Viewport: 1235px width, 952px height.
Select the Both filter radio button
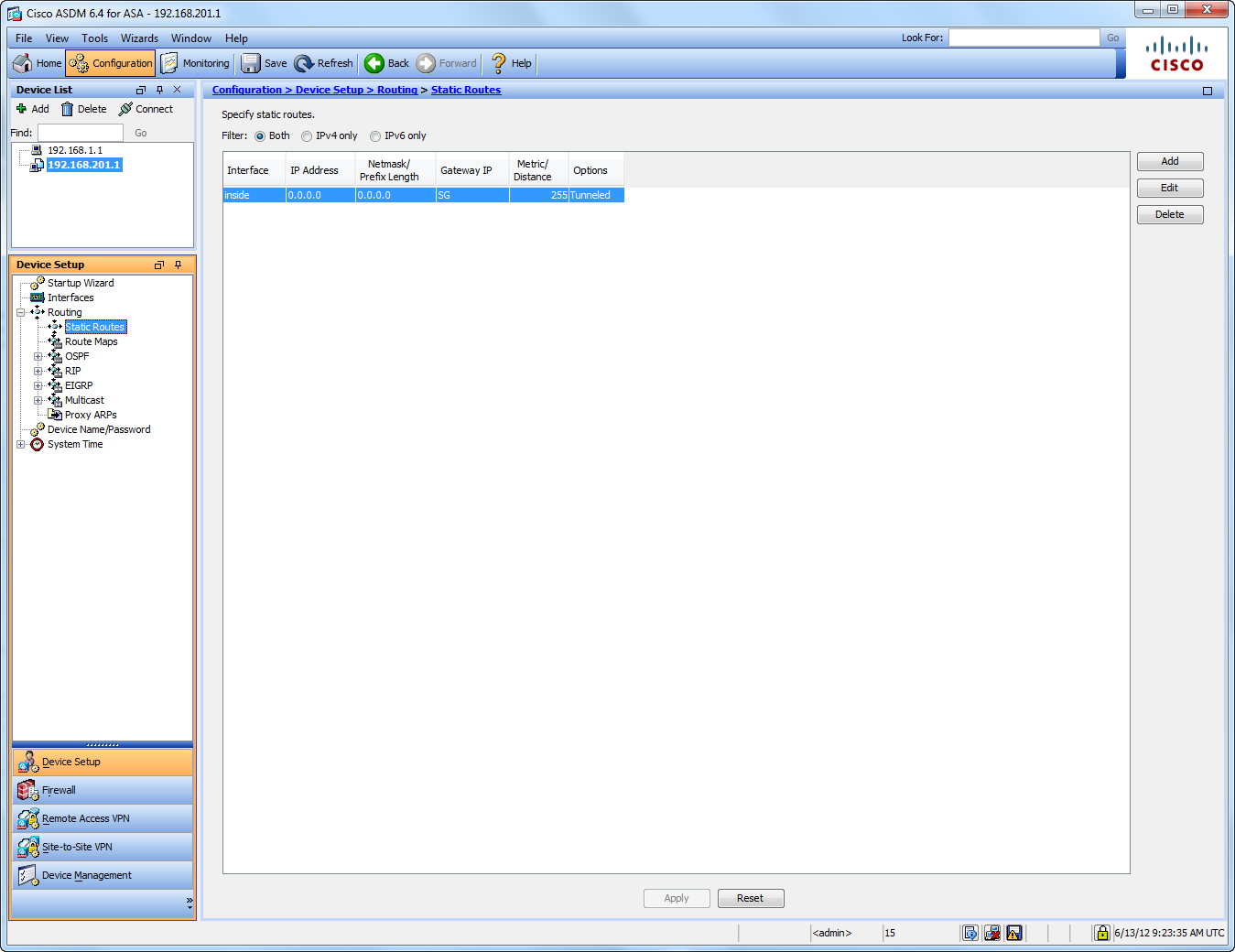coord(260,136)
